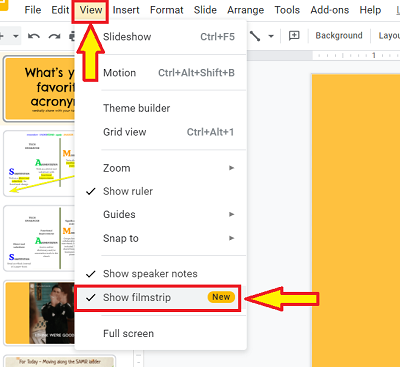The height and width of the screenshot is (367, 400).
Task: Open the Arrange menu
Action: point(245,10)
